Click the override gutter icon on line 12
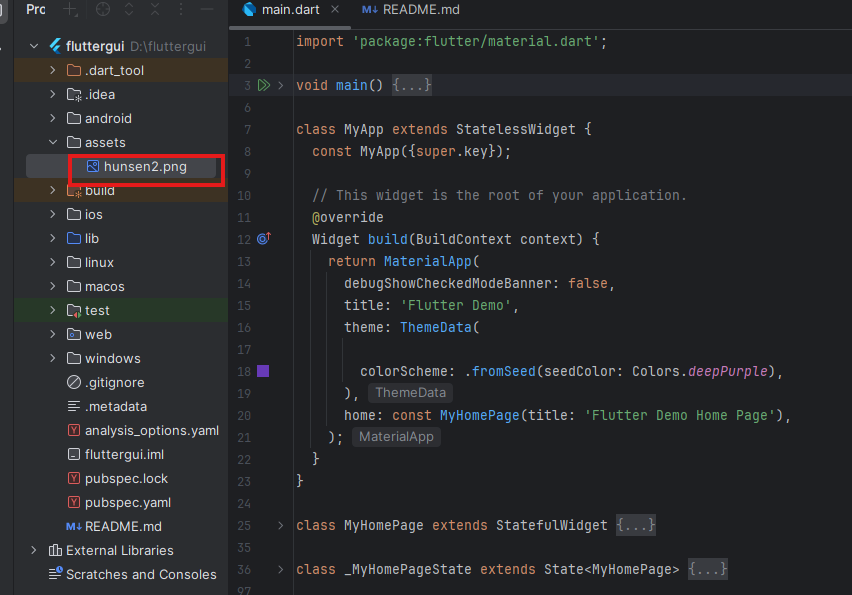The width and height of the screenshot is (852, 595). coord(264,239)
